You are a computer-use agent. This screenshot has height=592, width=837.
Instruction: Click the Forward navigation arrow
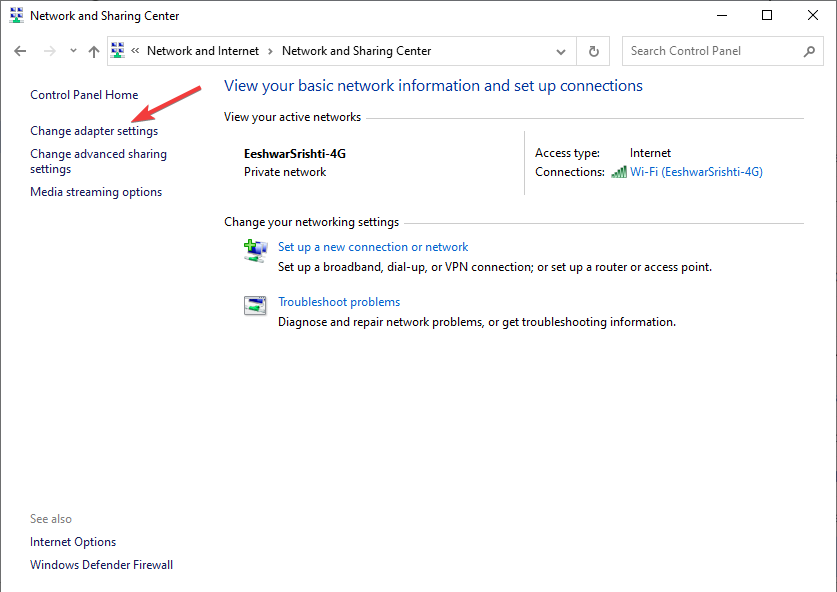pos(50,51)
